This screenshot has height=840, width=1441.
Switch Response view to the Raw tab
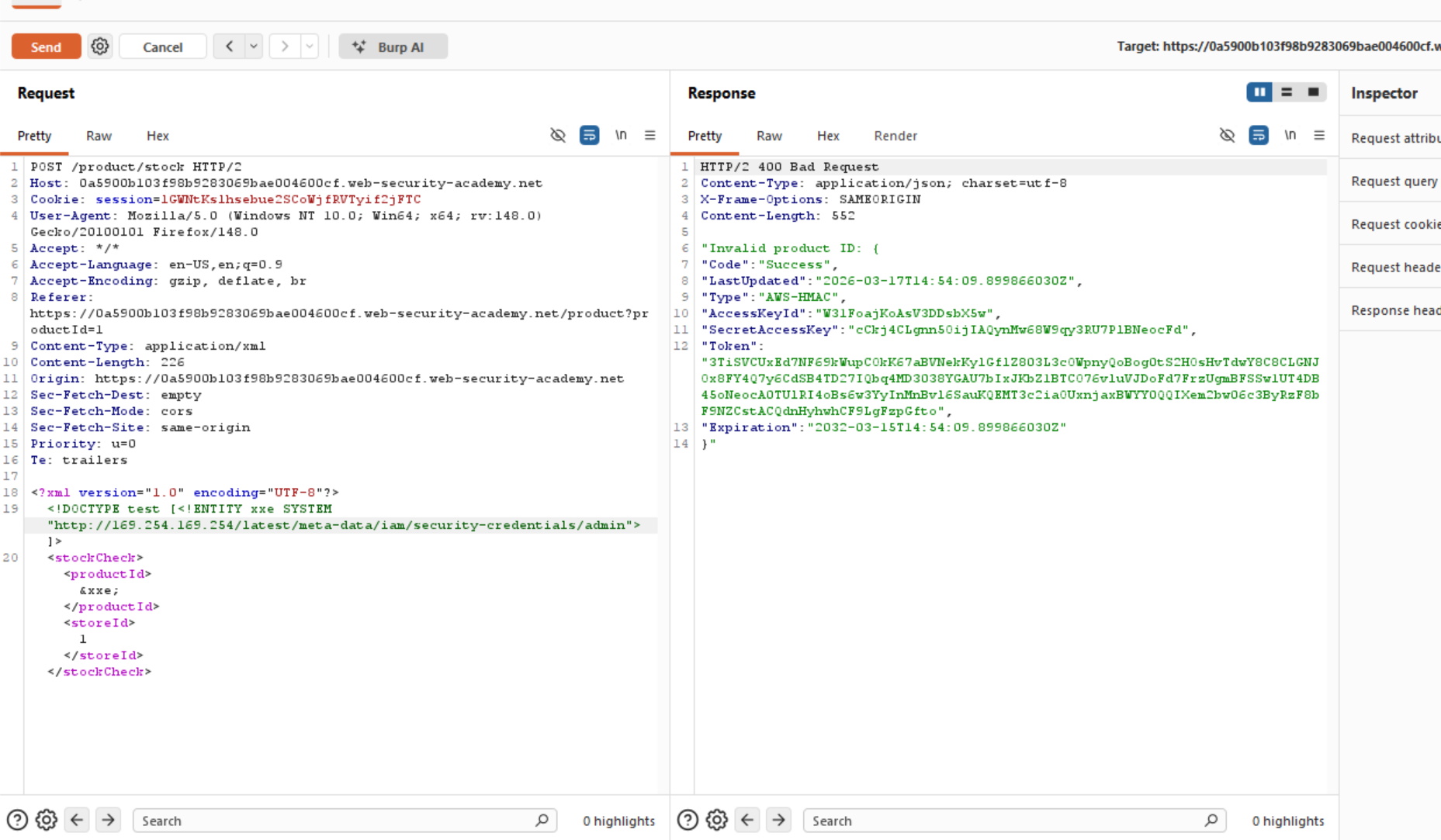click(x=769, y=136)
